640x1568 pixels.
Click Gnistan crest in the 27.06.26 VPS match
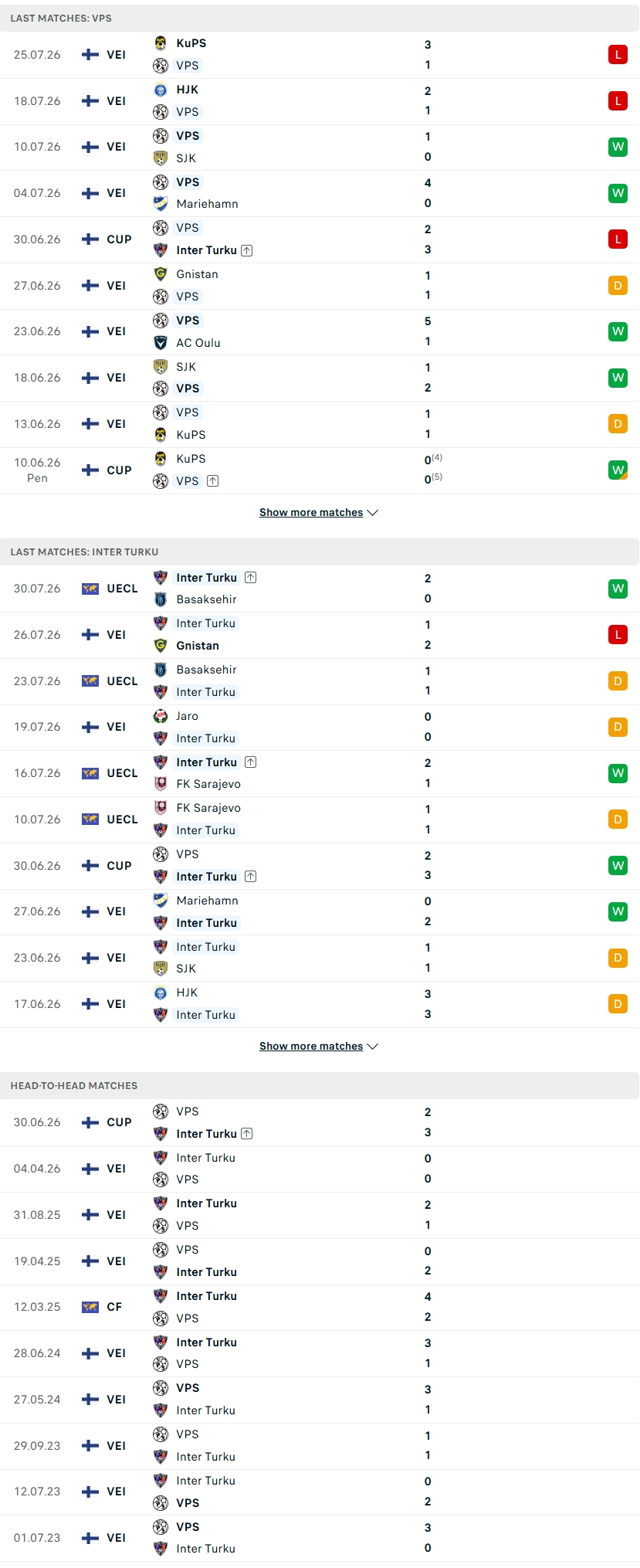point(161,274)
